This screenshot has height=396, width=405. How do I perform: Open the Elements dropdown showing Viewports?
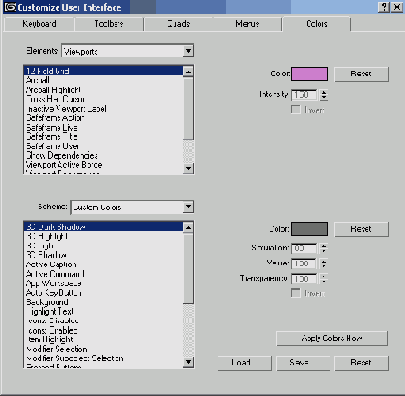tap(127, 51)
